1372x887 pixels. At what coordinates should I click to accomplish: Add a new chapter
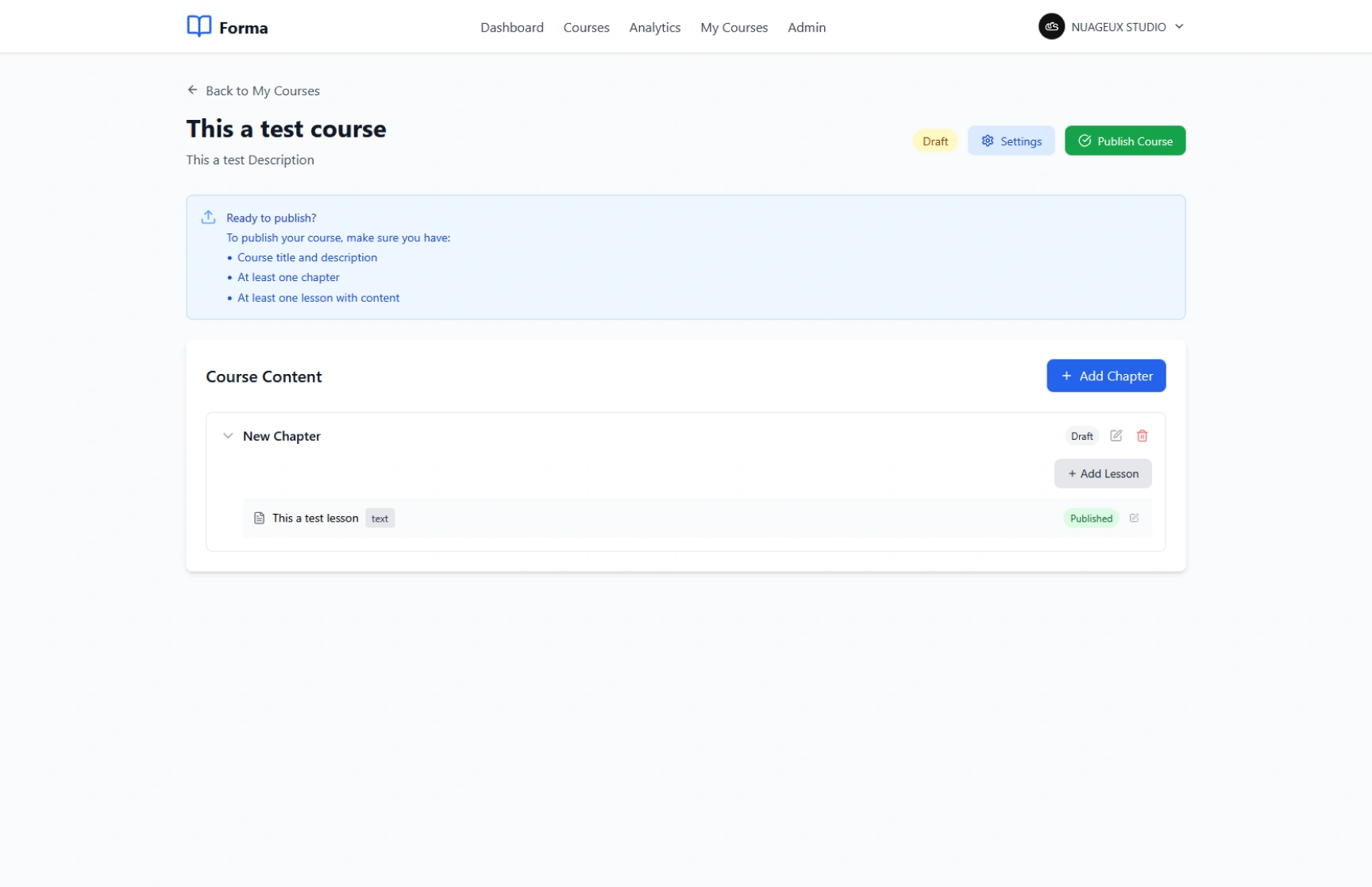point(1105,376)
